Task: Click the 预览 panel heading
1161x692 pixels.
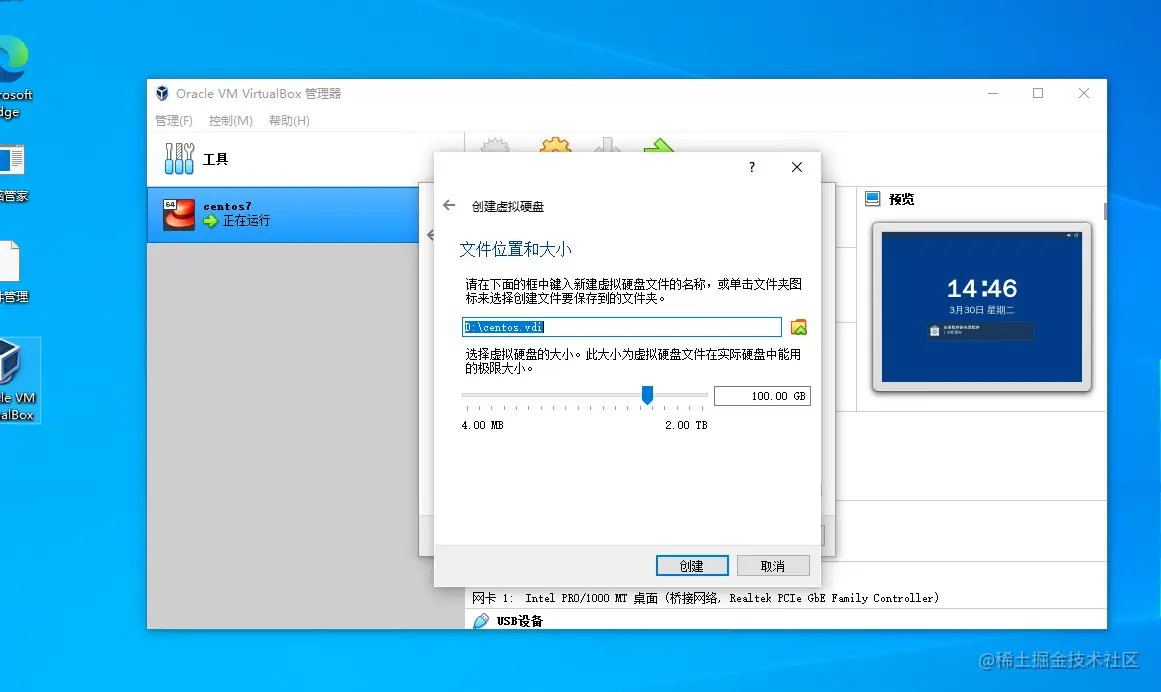Action: click(901, 199)
